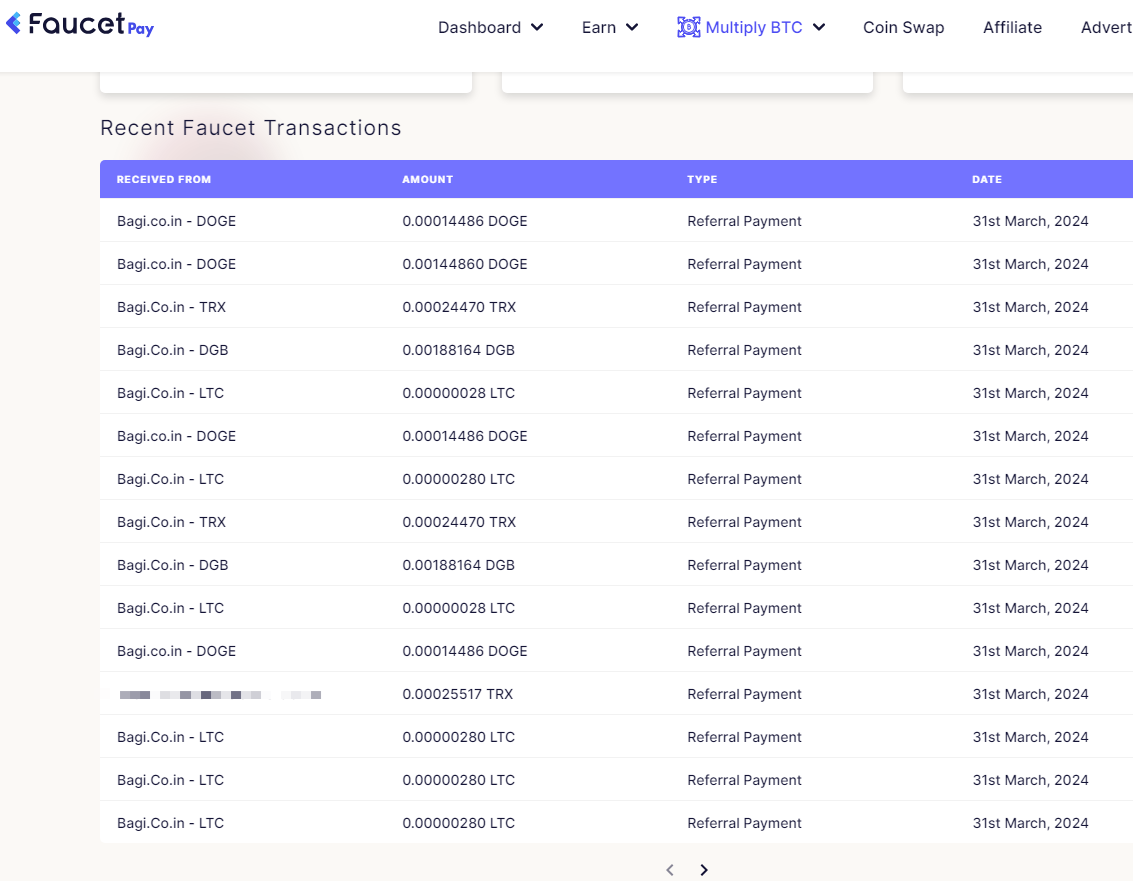1133x881 pixels.
Task: Select the 0.00144860 DOGE transaction row
Action: pyautogui.click(x=616, y=264)
